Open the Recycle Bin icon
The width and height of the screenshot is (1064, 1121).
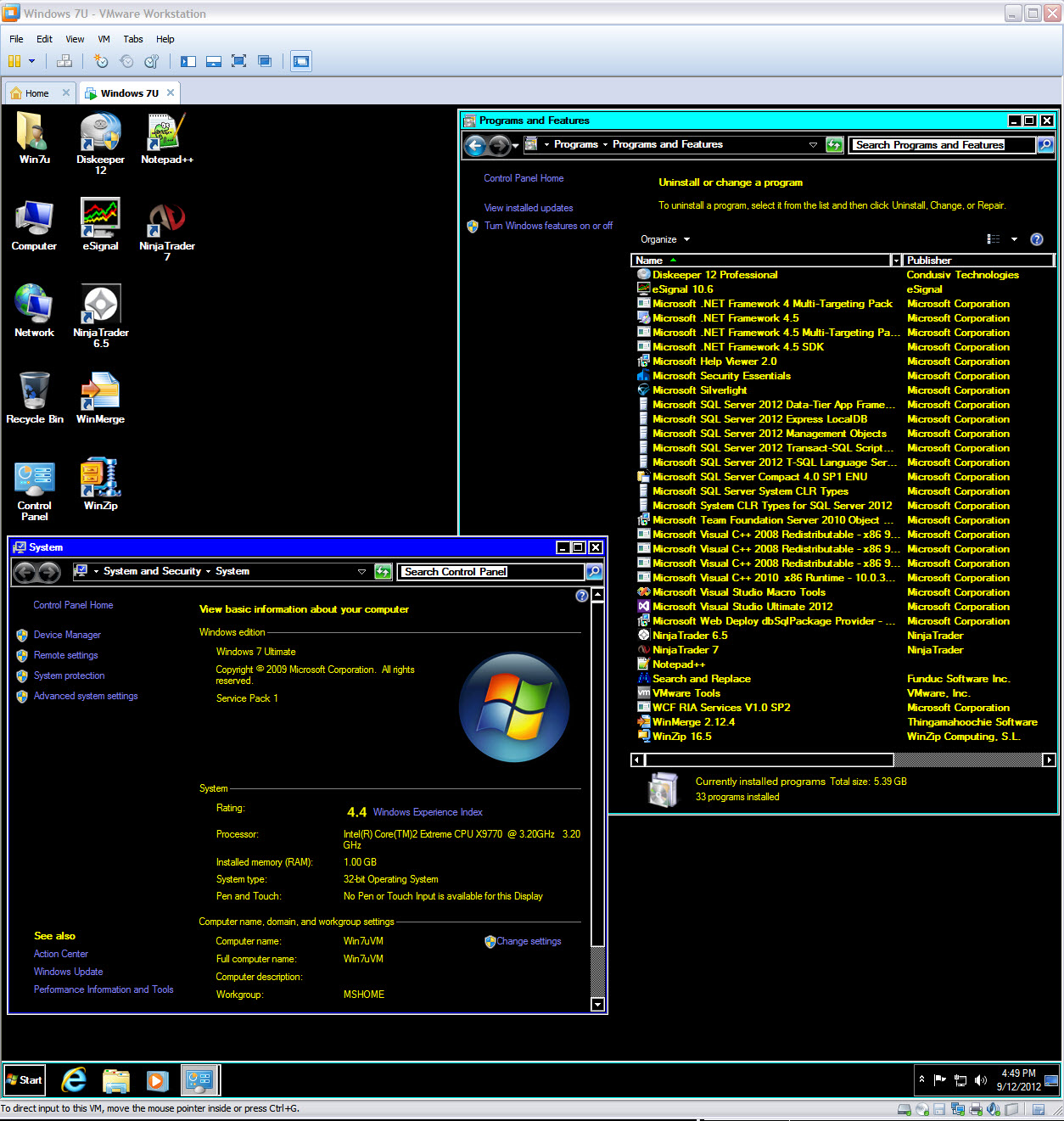pos(34,398)
